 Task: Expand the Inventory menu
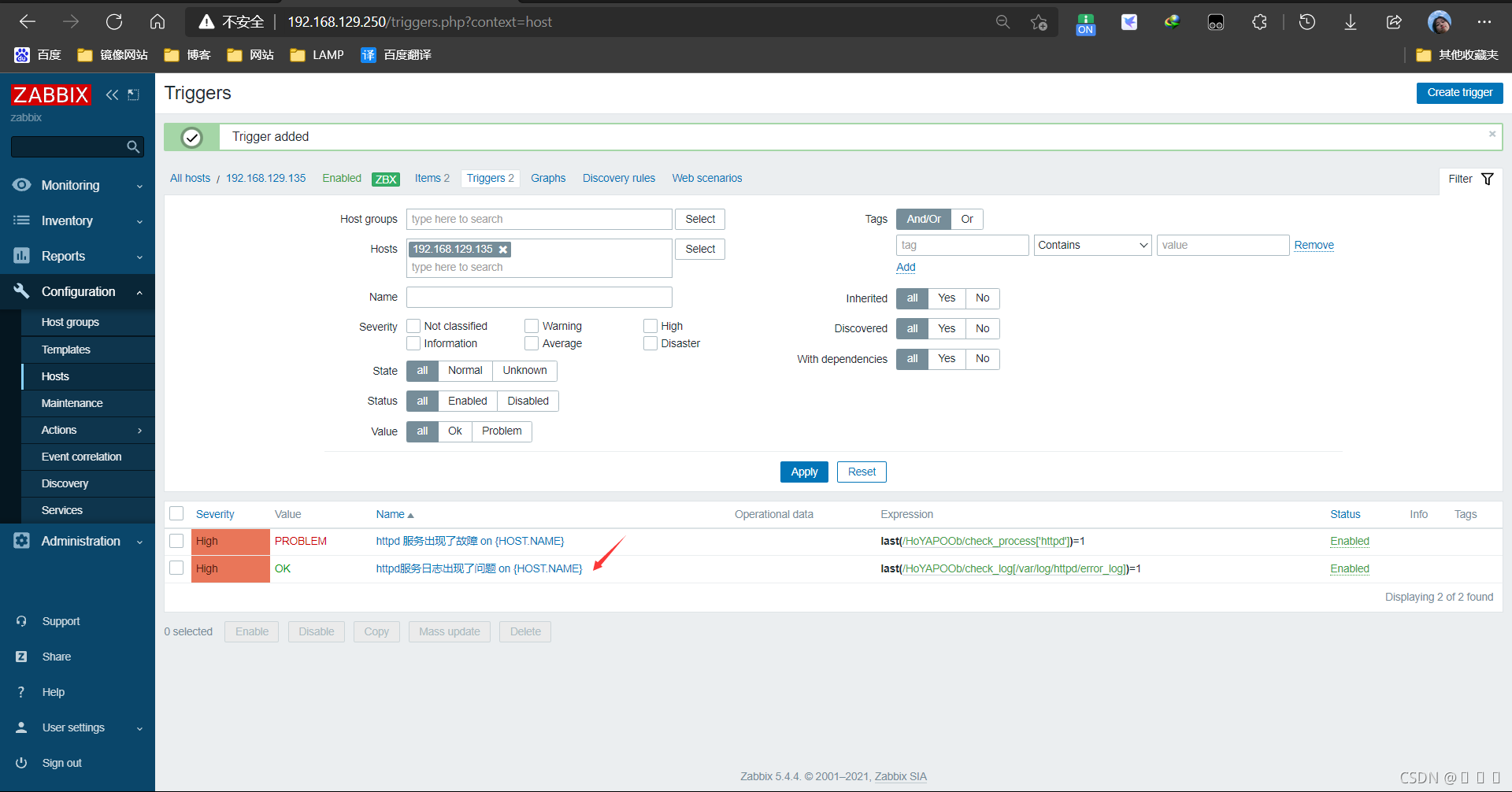[x=77, y=220]
